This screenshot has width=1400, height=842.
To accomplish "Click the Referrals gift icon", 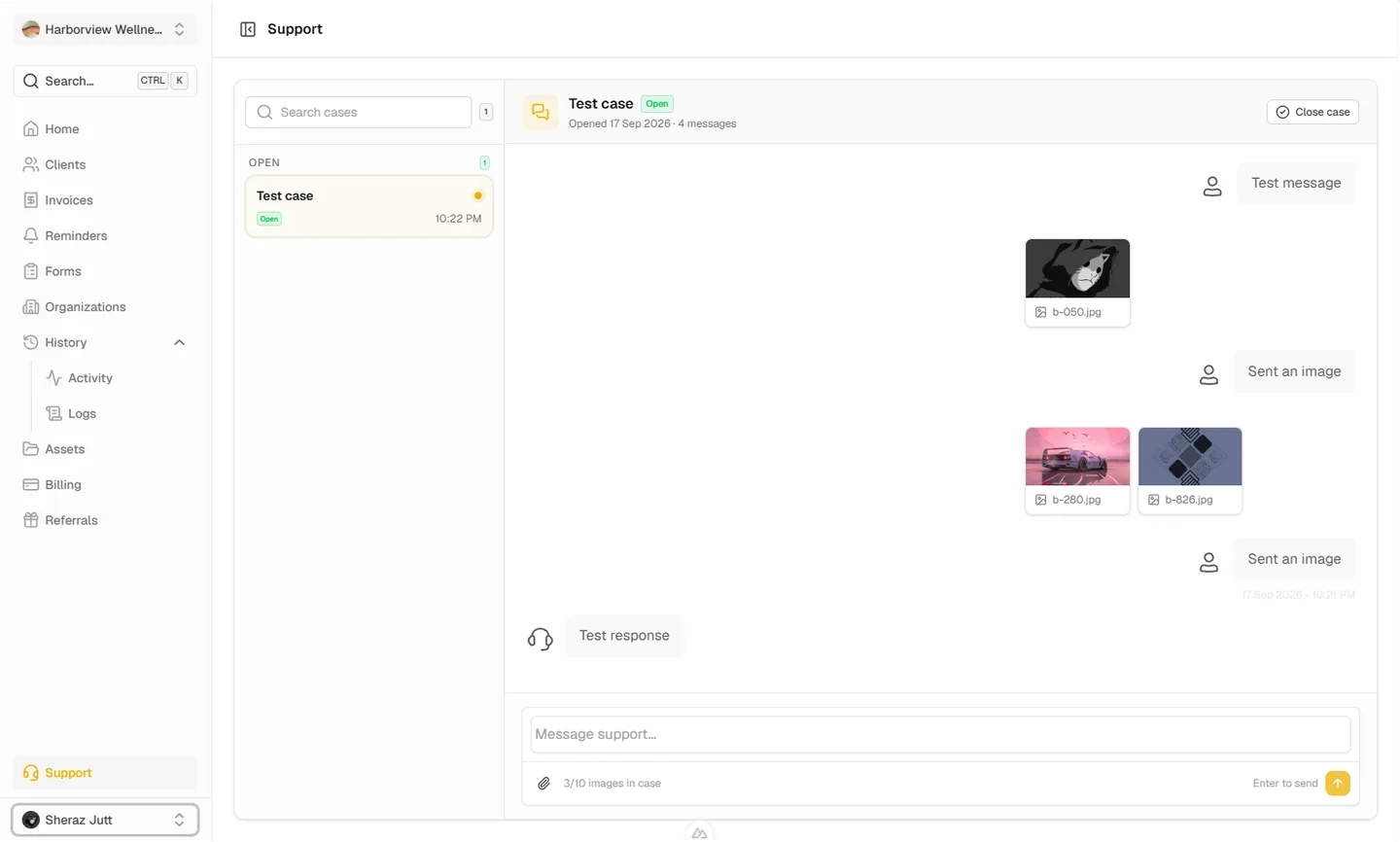I will click(x=31, y=520).
